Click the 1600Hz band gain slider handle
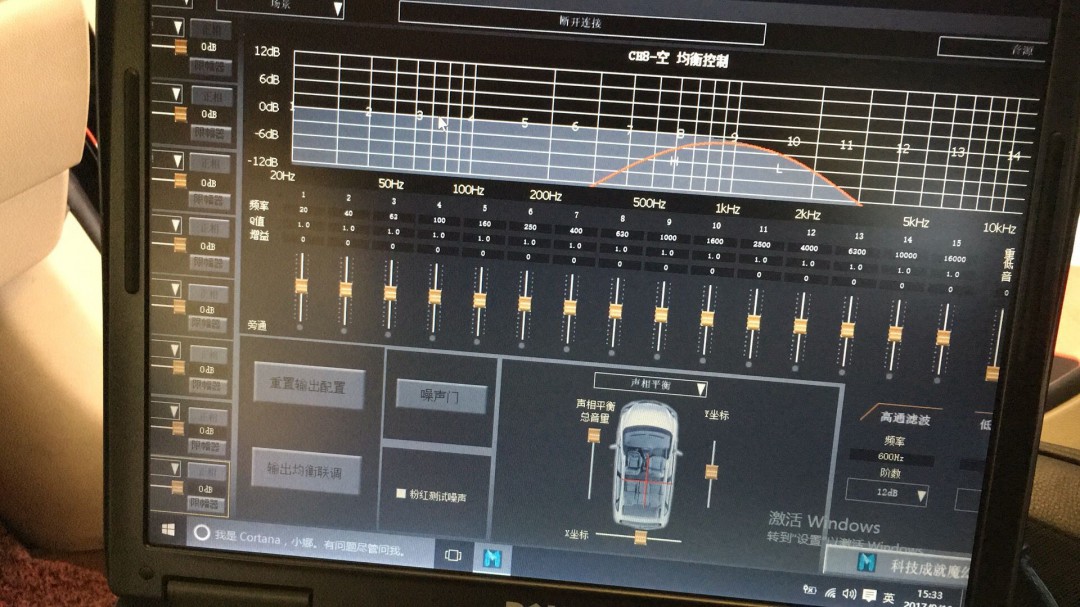 coord(707,318)
